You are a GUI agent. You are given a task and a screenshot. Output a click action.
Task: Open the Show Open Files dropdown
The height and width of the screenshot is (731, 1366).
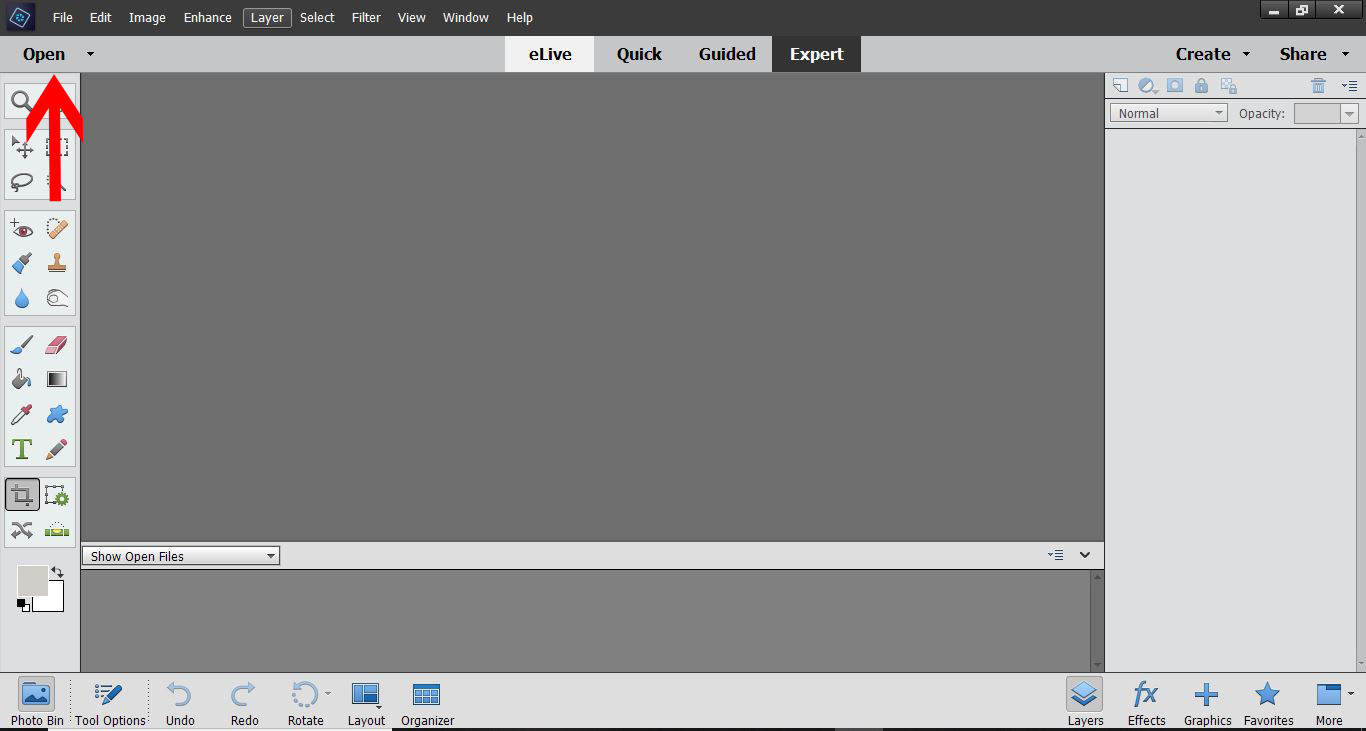coord(181,556)
